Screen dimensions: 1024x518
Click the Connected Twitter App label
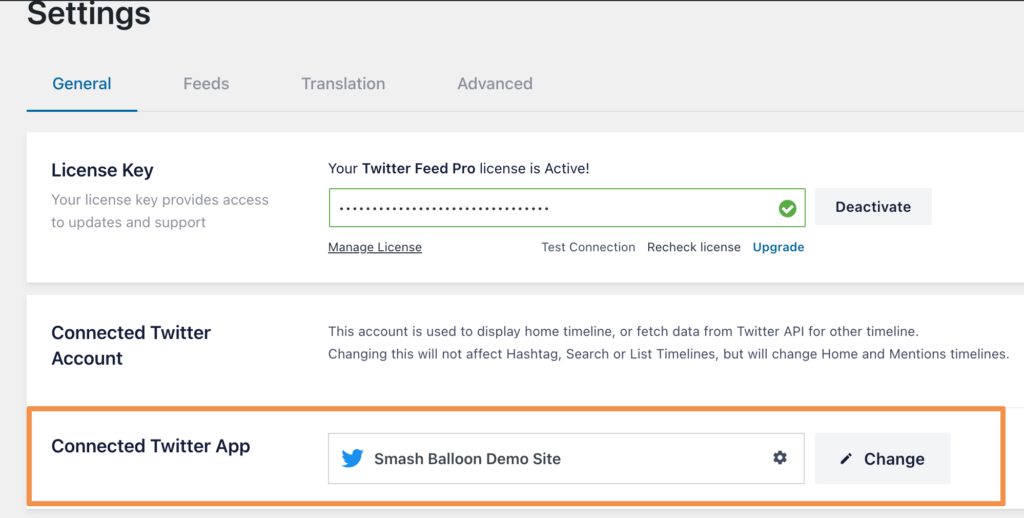tap(150, 446)
